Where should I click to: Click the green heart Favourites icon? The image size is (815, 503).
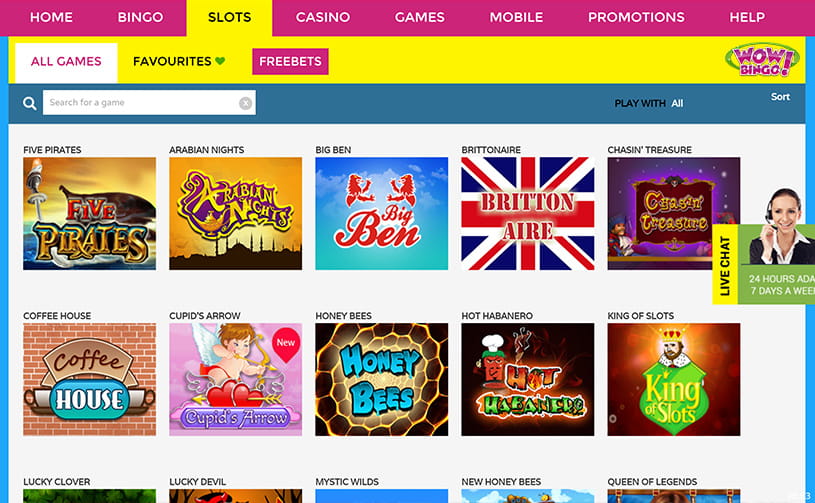(x=220, y=61)
